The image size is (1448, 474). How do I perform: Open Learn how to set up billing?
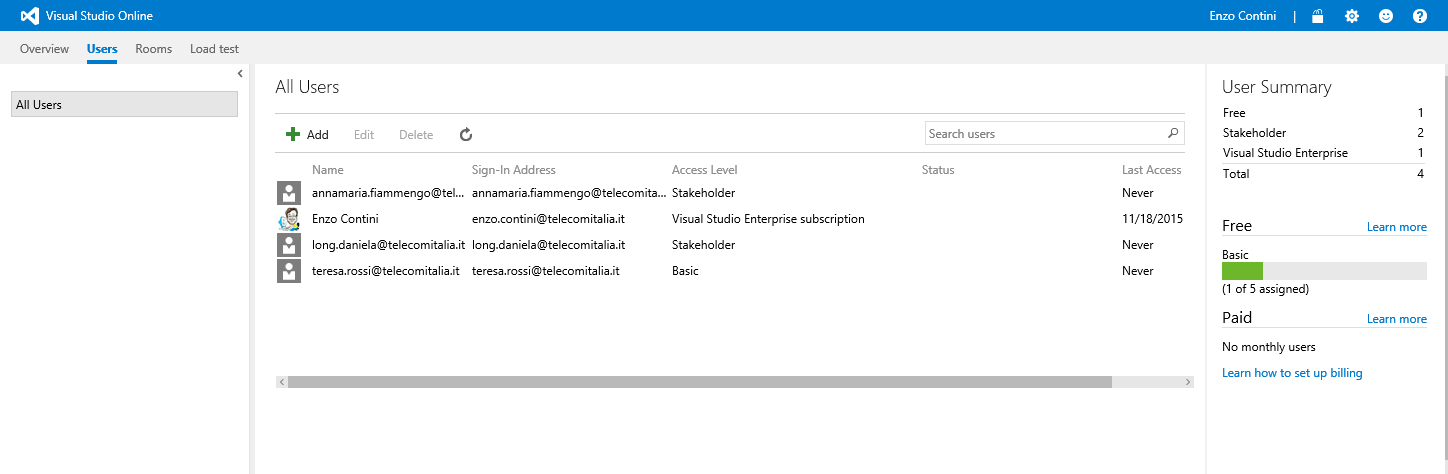(1292, 373)
